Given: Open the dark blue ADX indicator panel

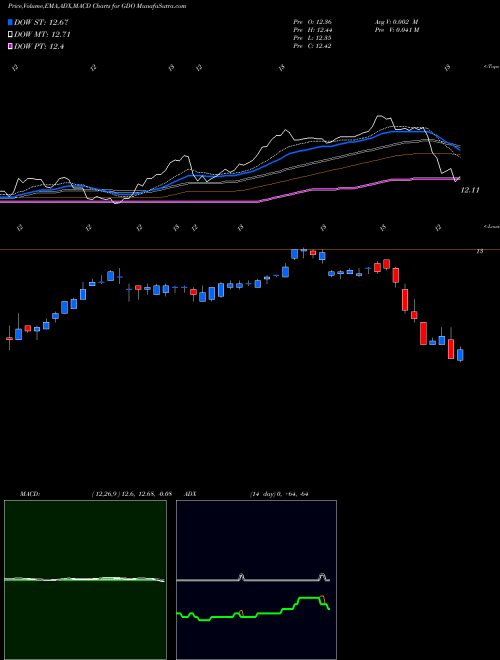Looking at the screenshot, I should click(x=256, y=580).
